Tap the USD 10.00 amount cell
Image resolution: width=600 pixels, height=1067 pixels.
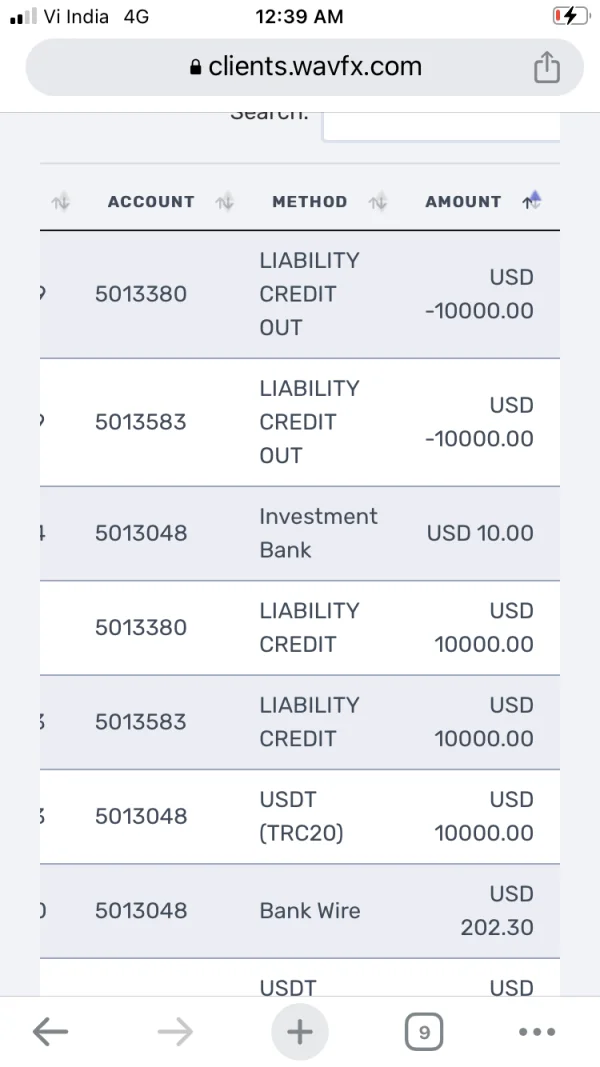(x=480, y=533)
